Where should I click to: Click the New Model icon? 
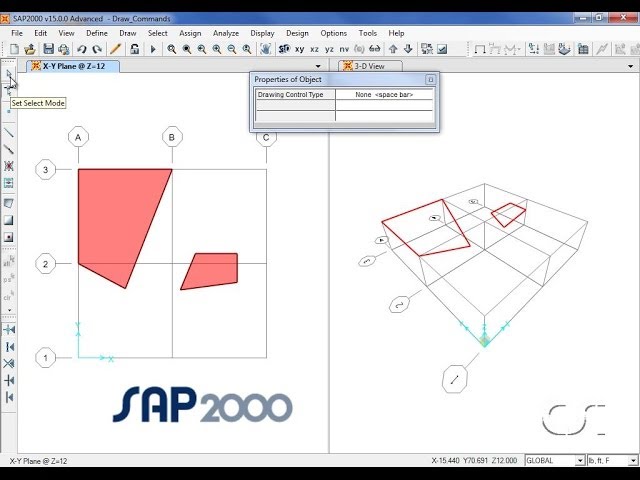click(x=14, y=49)
